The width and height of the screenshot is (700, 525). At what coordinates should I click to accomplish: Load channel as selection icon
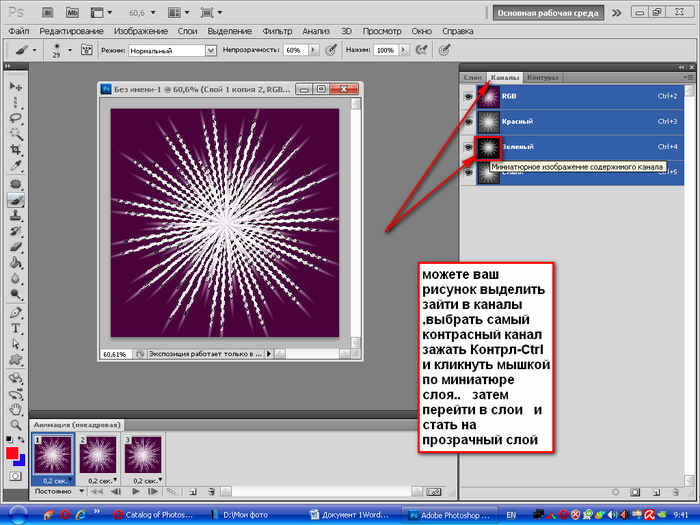point(615,492)
